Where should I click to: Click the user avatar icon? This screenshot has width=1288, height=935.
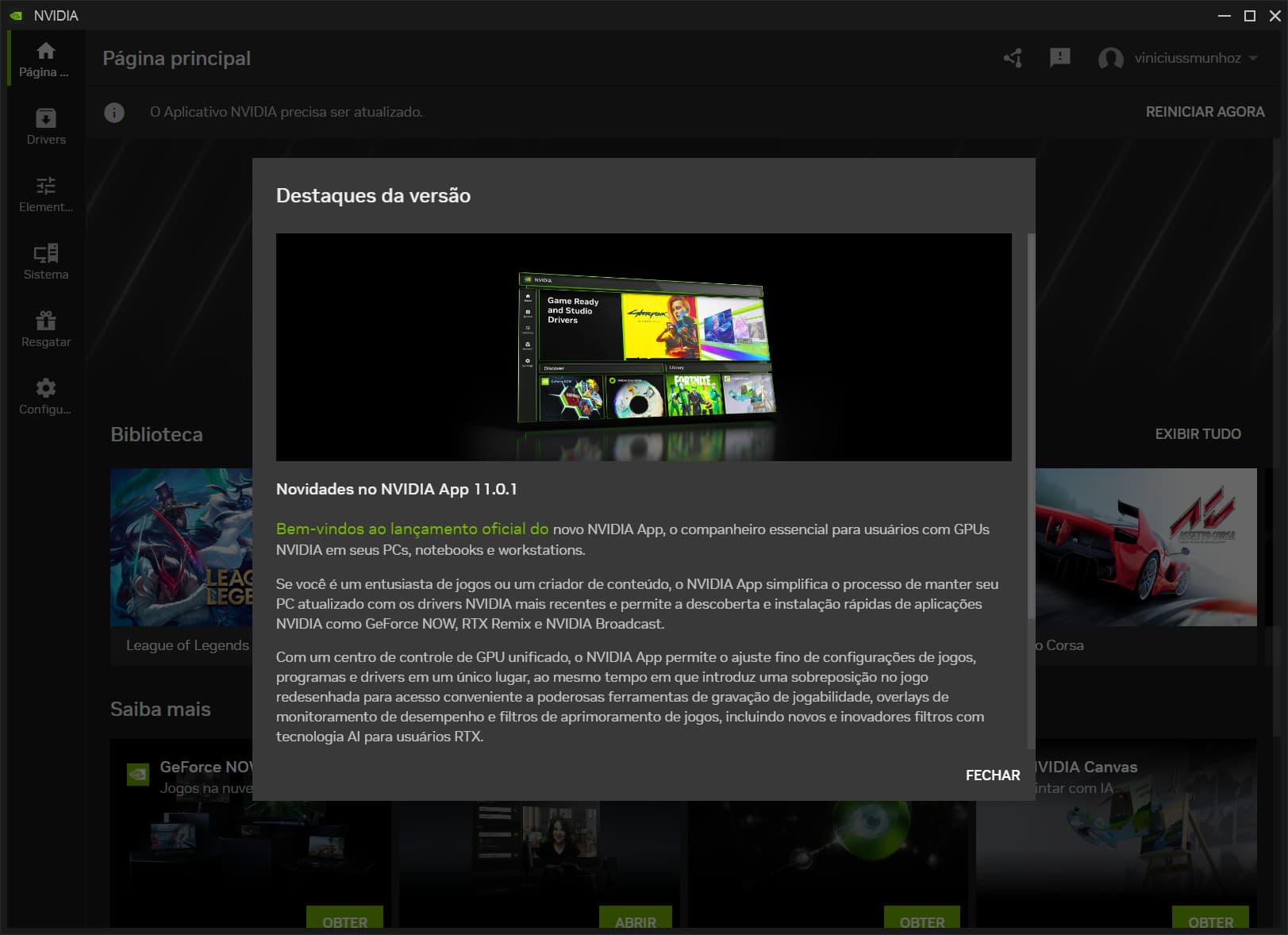(x=1111, y=58)
